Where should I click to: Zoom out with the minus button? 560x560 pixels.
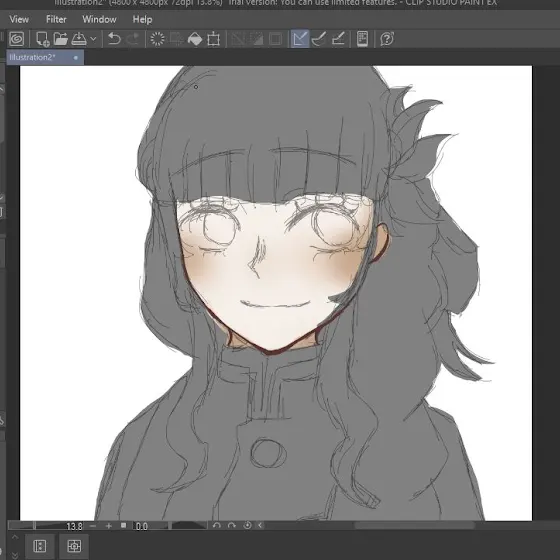93,526
